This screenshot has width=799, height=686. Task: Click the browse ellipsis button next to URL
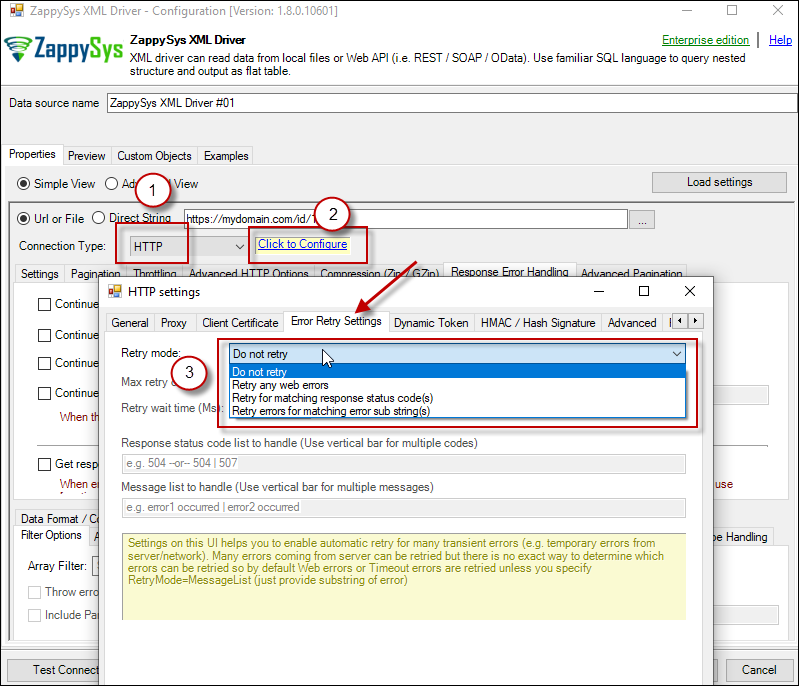click(642, 219)
